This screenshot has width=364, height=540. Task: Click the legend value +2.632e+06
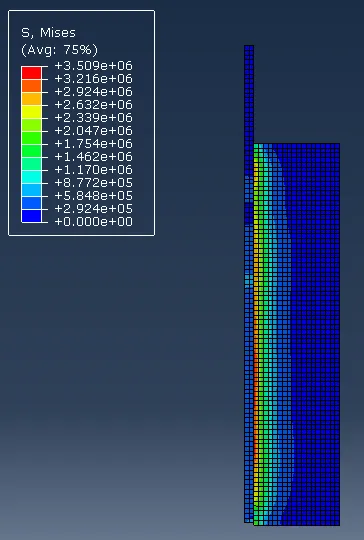click(93, 104)
